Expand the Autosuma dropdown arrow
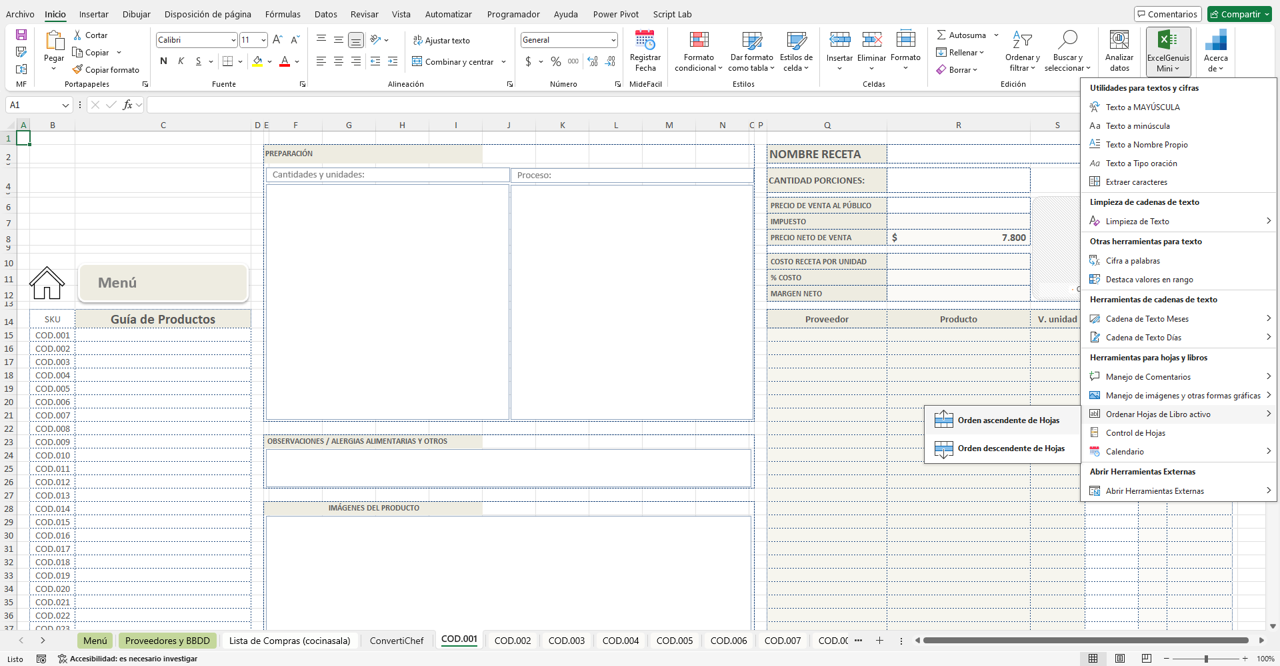This screenshot has height=666, width=1280. [x=996, y=35]
